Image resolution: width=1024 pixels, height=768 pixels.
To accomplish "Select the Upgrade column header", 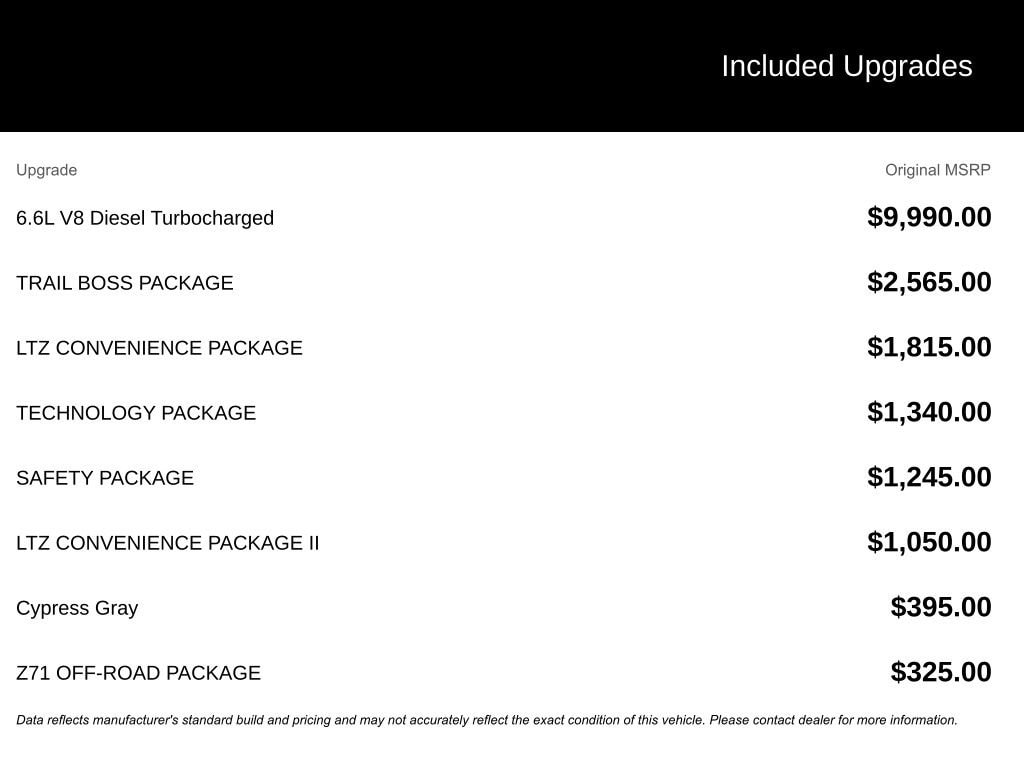I will (x=46, y=170).
